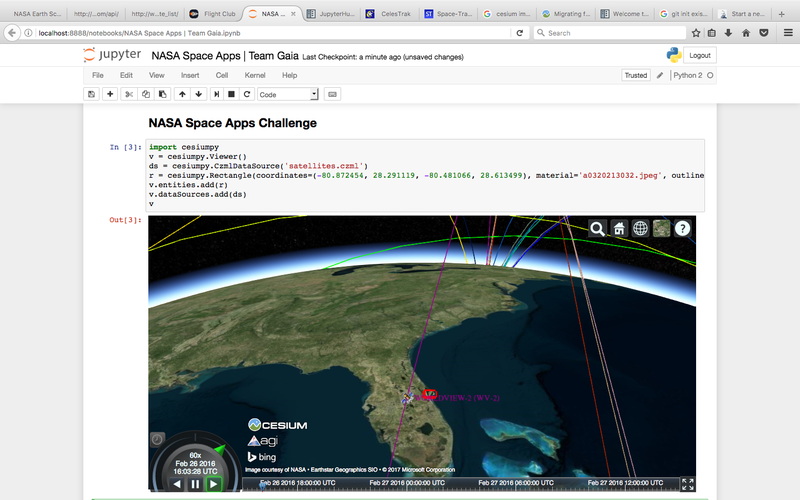Restart the kernel using toolbar icon
Viewport: 800px width, 500px height.
pyautogui.click(x=247, y=94)
